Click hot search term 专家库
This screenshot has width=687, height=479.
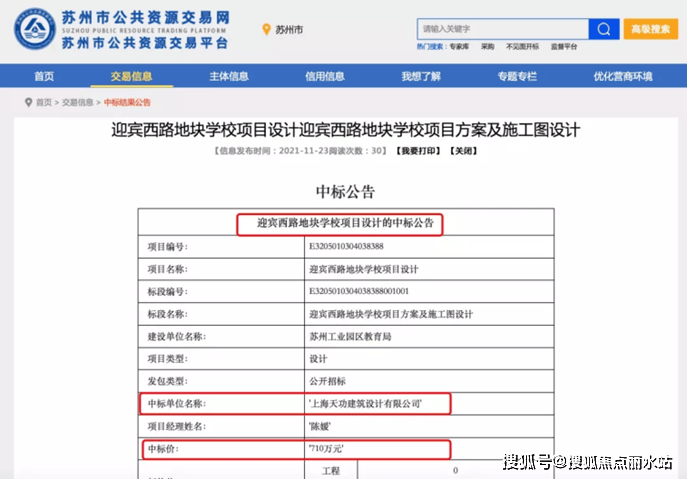[459, 46]
